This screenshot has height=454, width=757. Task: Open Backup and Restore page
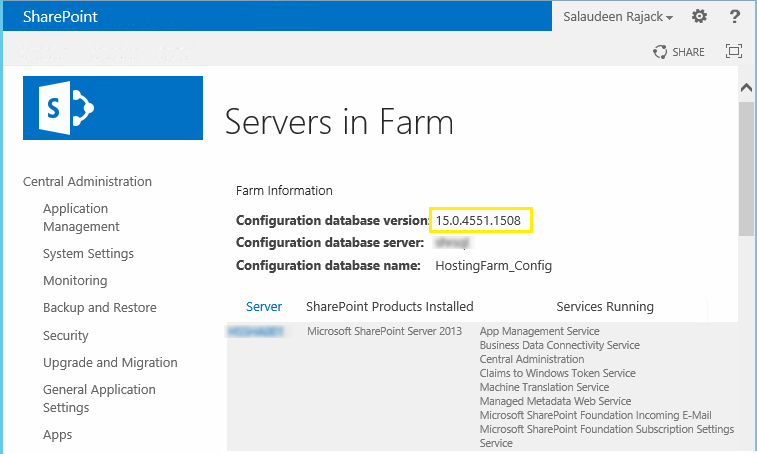(x=100, y=308)
